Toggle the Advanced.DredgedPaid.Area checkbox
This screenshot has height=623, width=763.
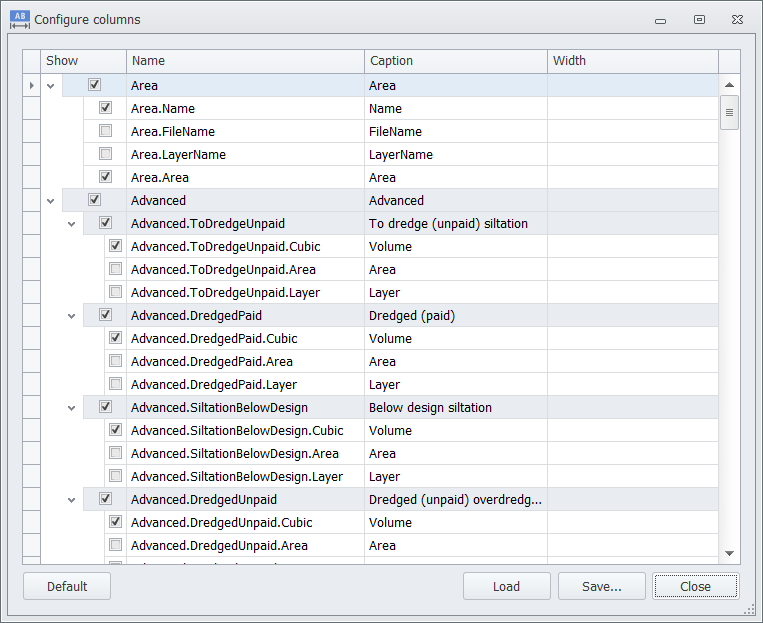[x=115, y=361]
